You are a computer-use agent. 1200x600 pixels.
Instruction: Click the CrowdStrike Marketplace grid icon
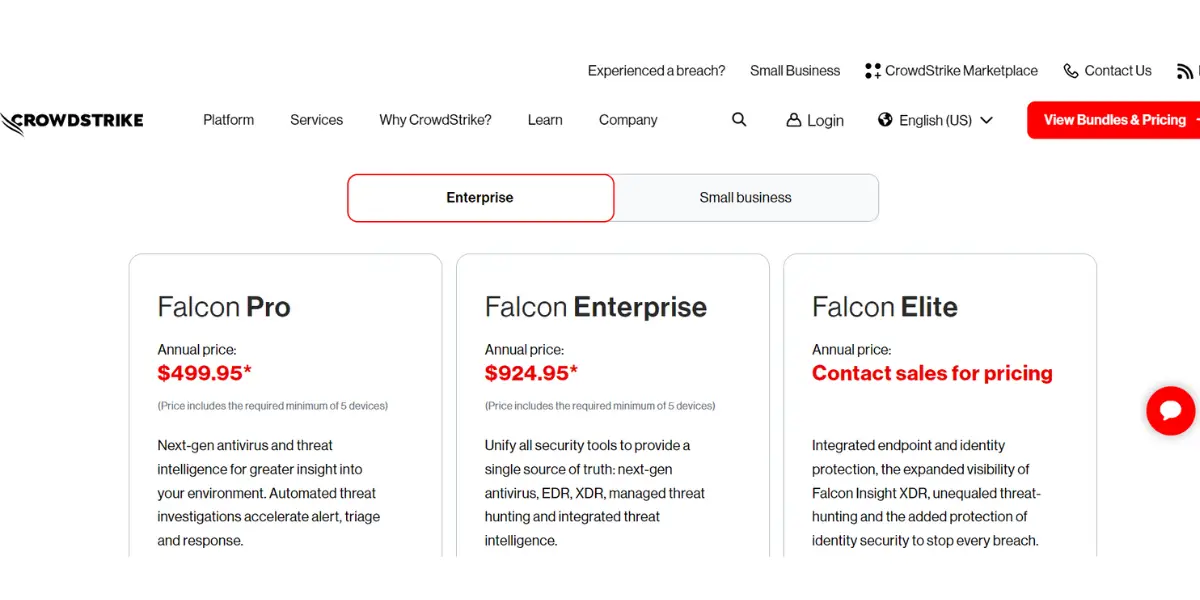point(873,71)
